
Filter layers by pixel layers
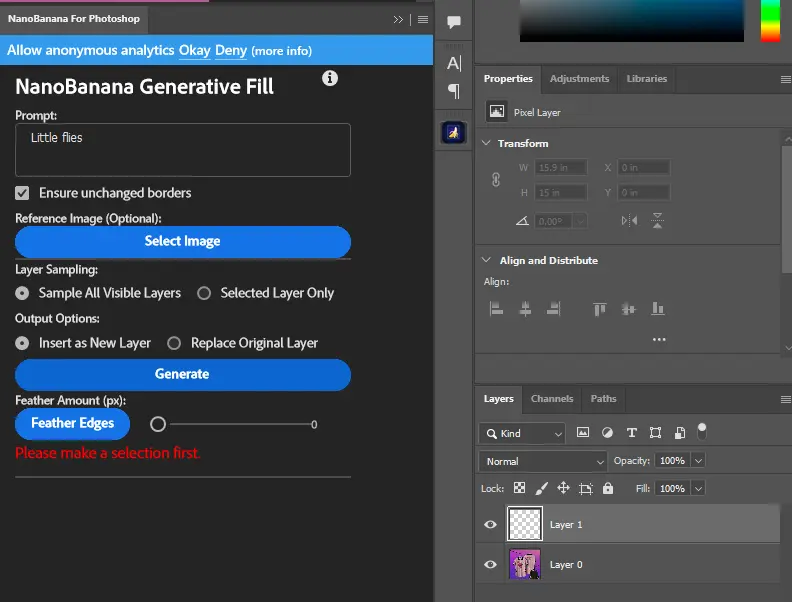582,433
